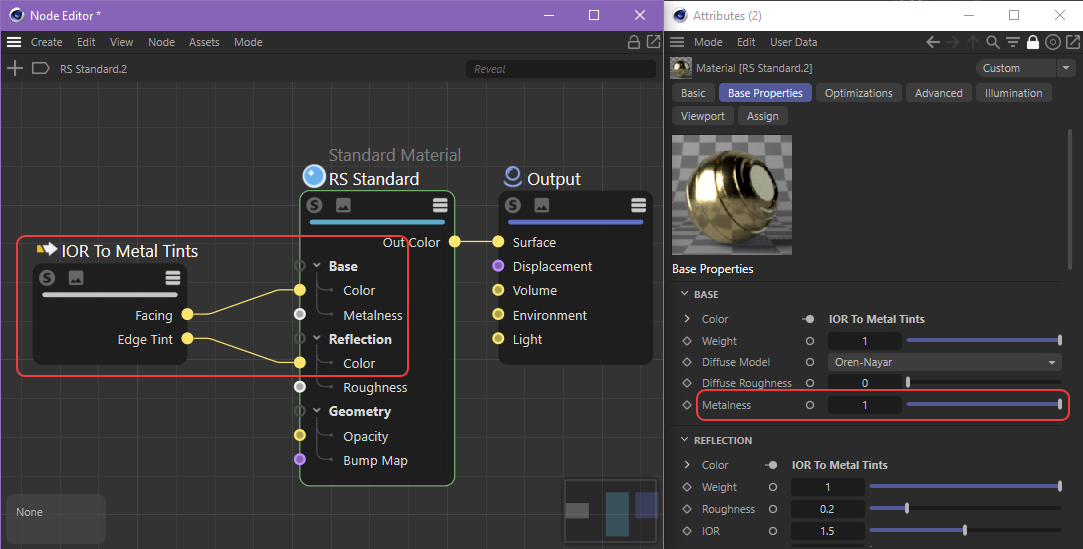Viewport: 1083px width, 549px height.
Task: Click the gold material preview thumbnail
Action: tap(732, 195)
